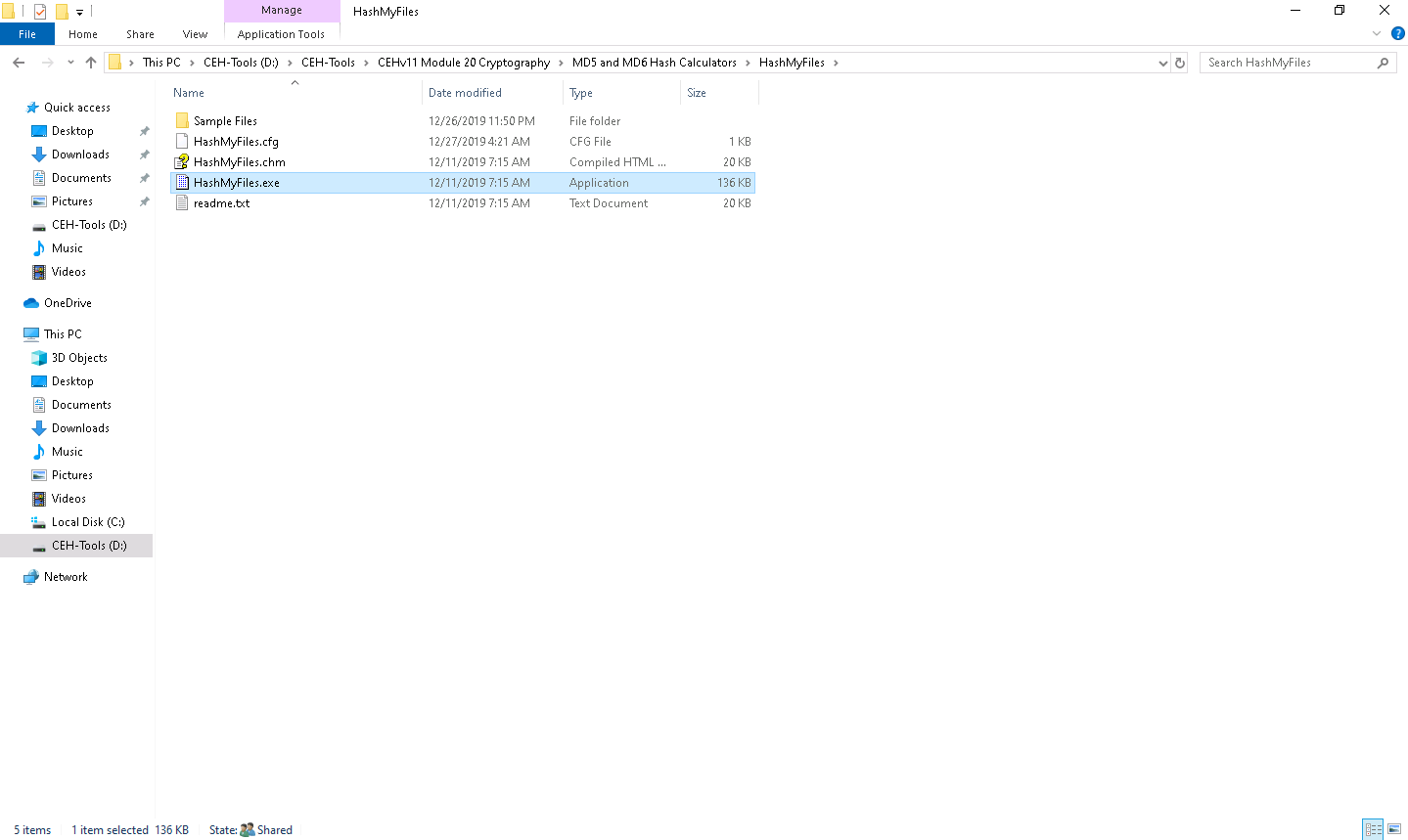Click the Help question mark icon

pos(1397,34)
